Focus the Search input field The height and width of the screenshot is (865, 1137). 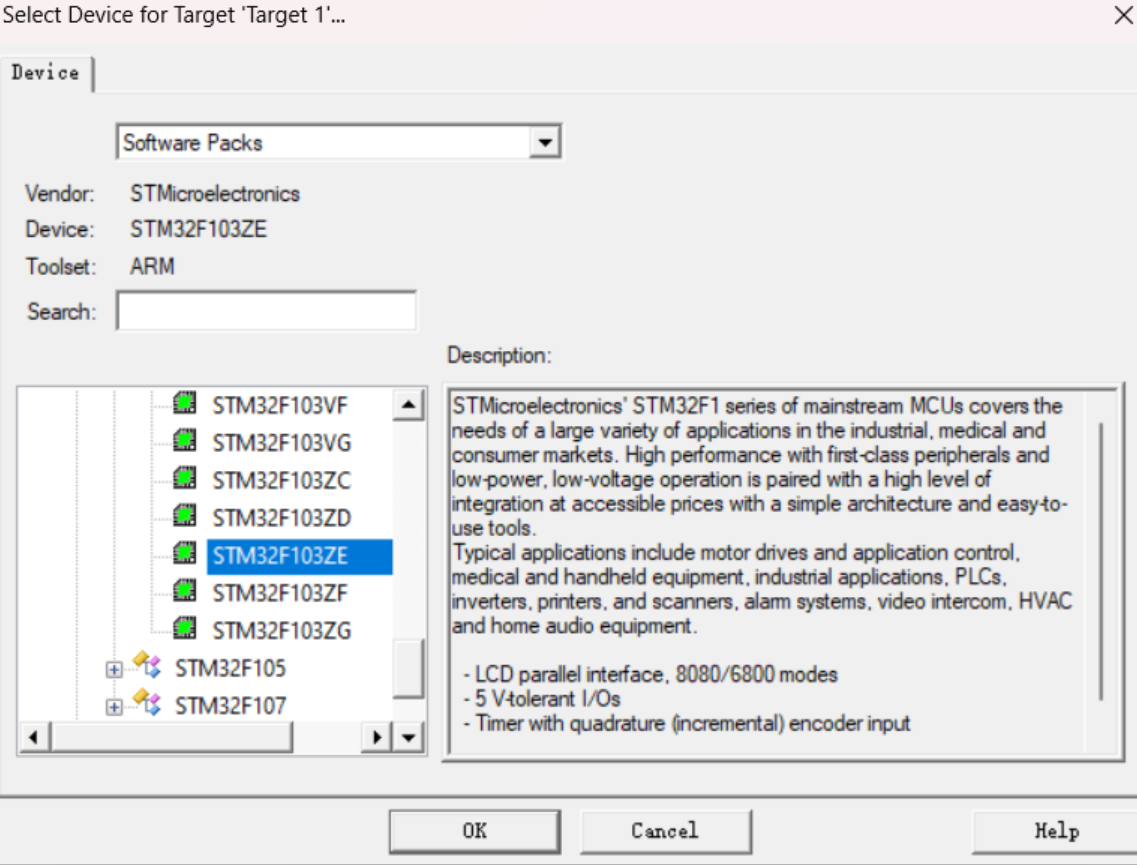coord(266,311)
